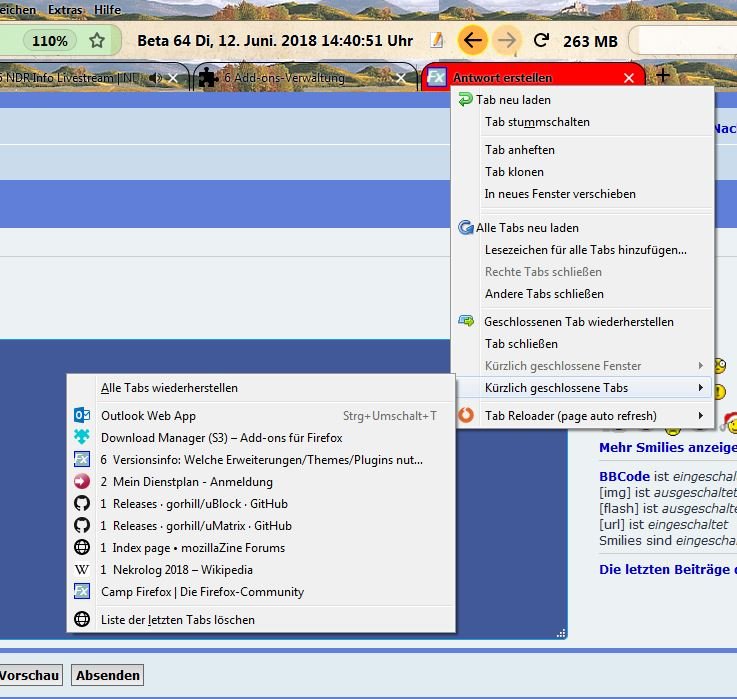
Task: Select 'Alle Tabs neu laden' menu entry
Action: 527,228
